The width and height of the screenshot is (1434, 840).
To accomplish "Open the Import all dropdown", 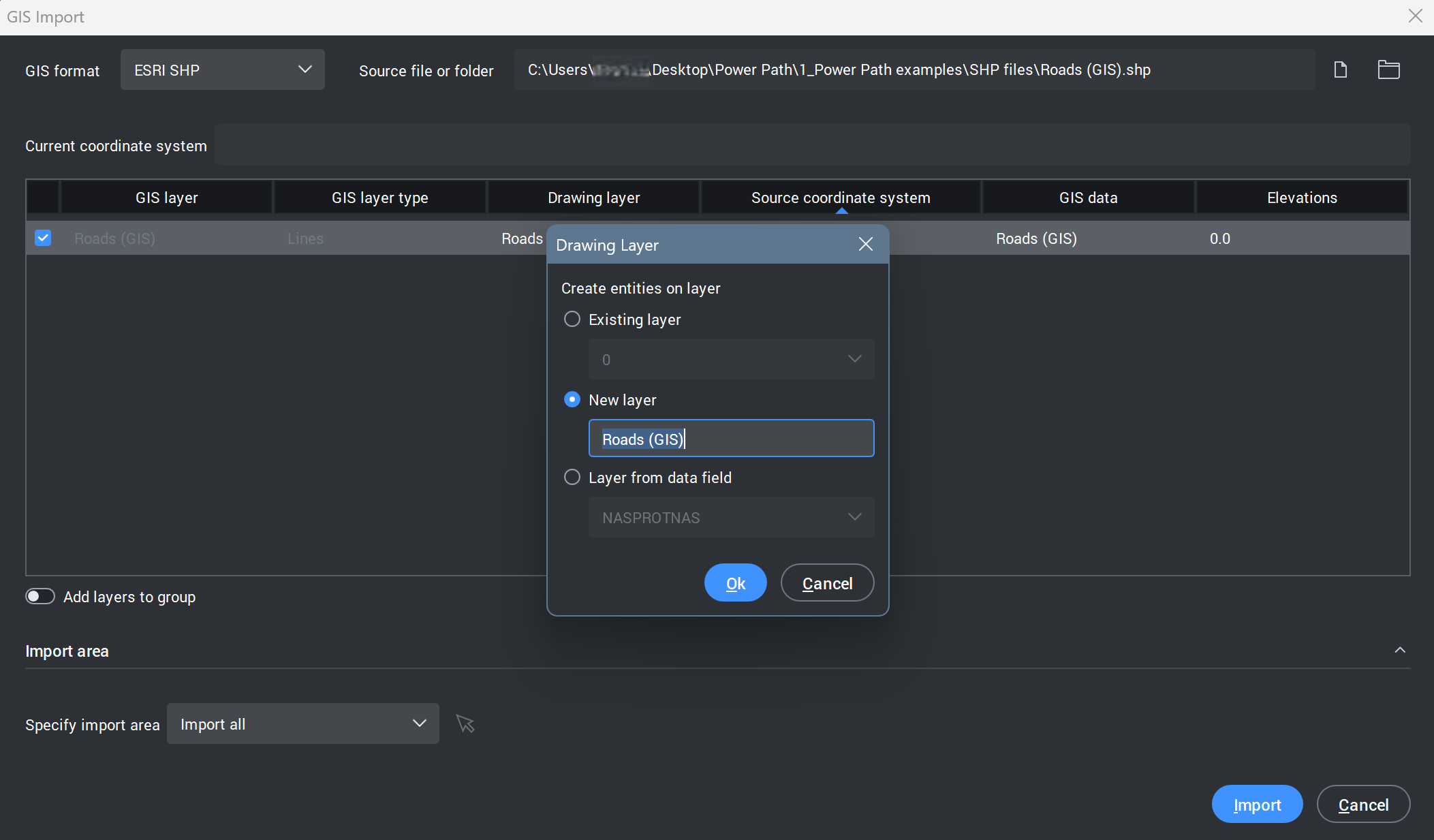I will pyautogui.click(x=302, y=724).
